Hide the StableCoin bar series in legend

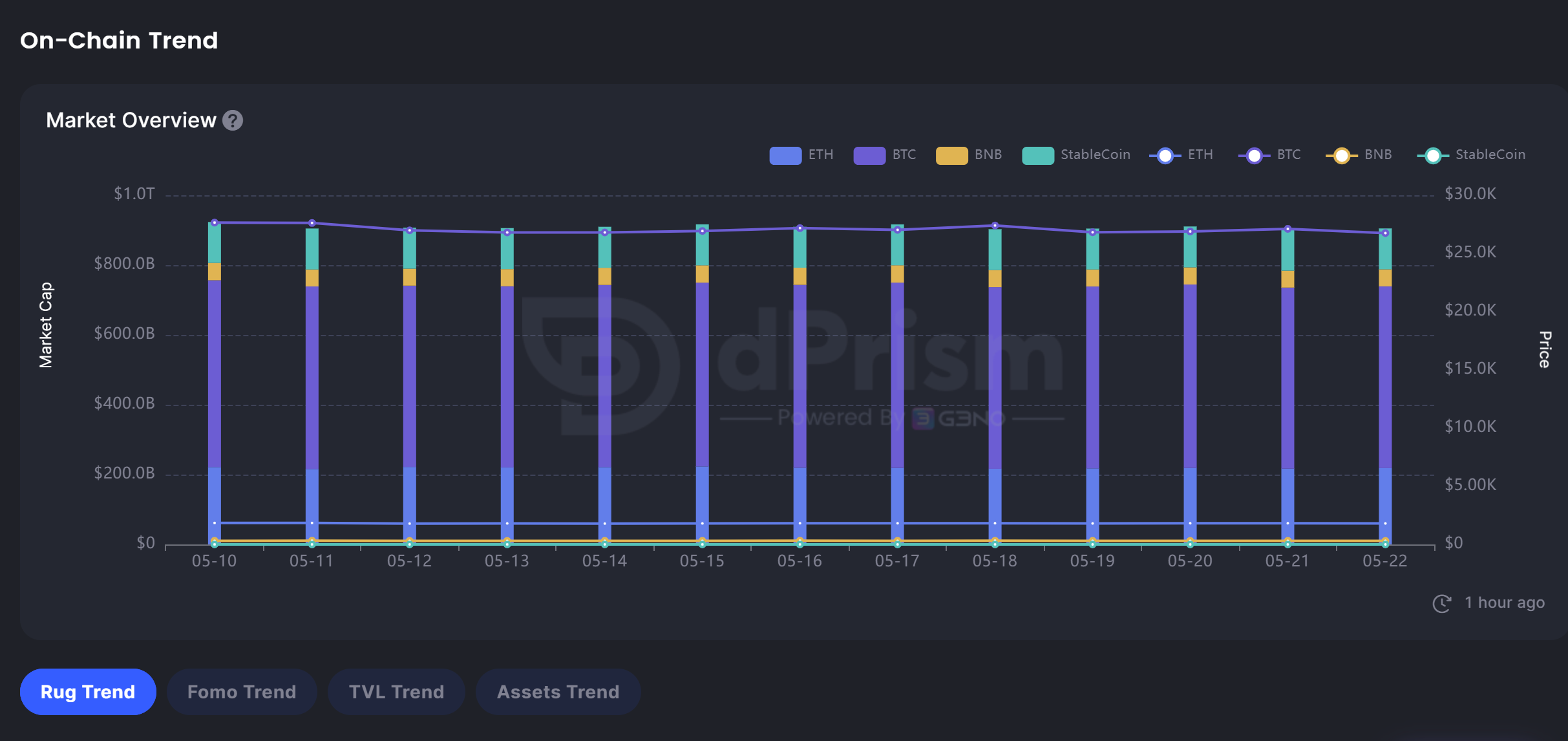point(1037,155)
